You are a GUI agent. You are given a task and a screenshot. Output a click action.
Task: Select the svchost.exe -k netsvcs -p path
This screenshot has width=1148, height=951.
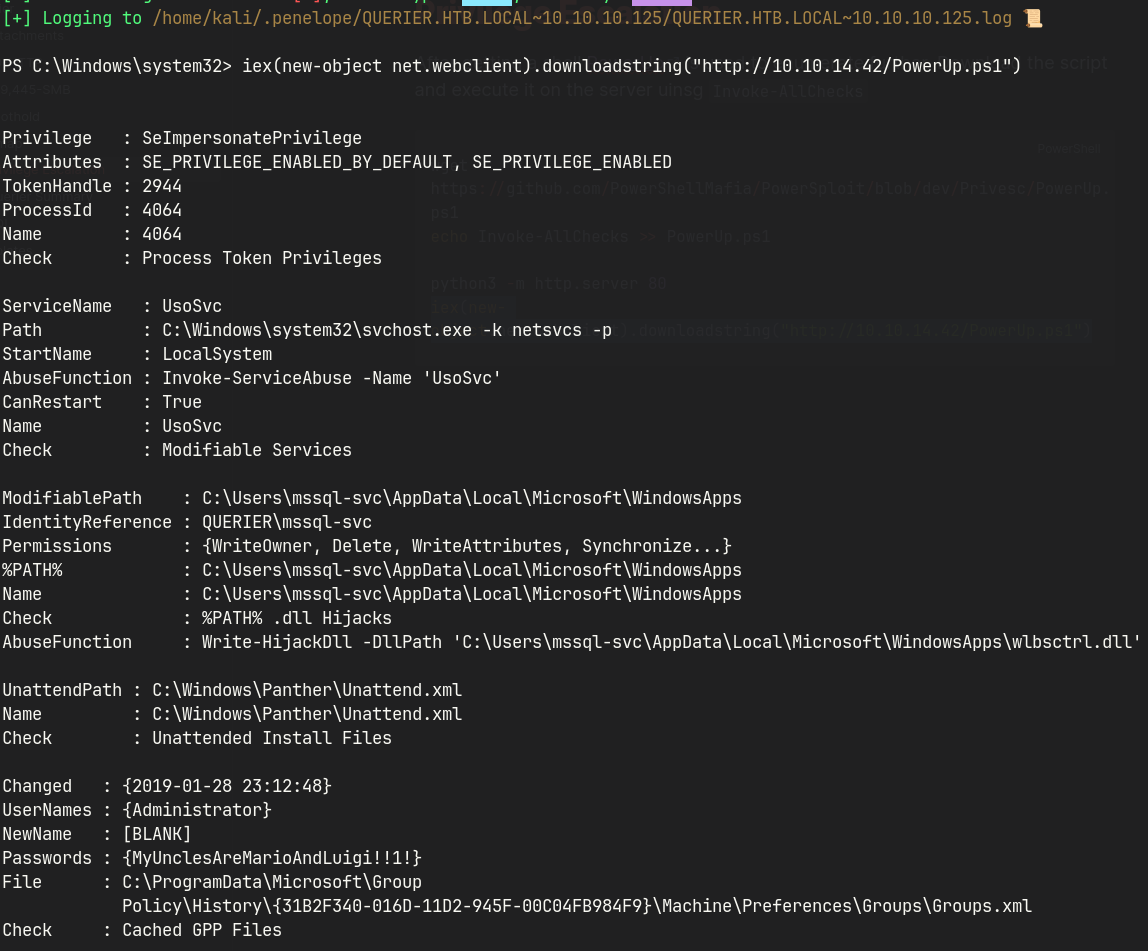coord(387,330)
